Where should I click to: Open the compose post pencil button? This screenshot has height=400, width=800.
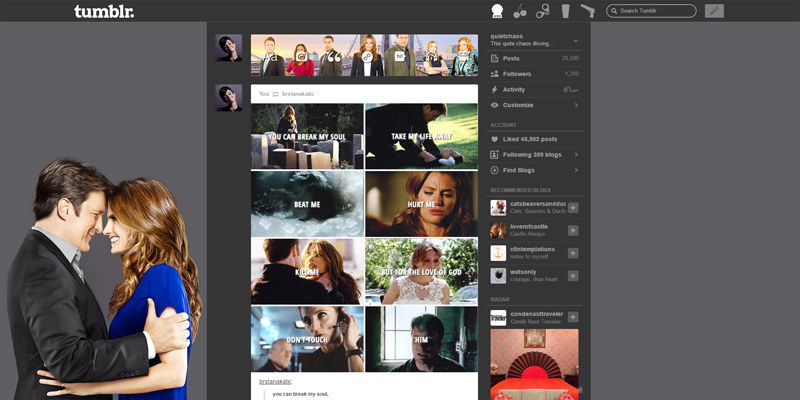[714, 11]
